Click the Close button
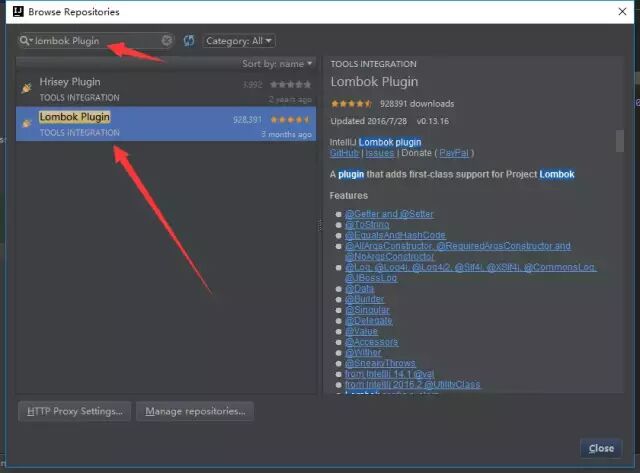Screen dimensions: 640x473 (601, 448)
